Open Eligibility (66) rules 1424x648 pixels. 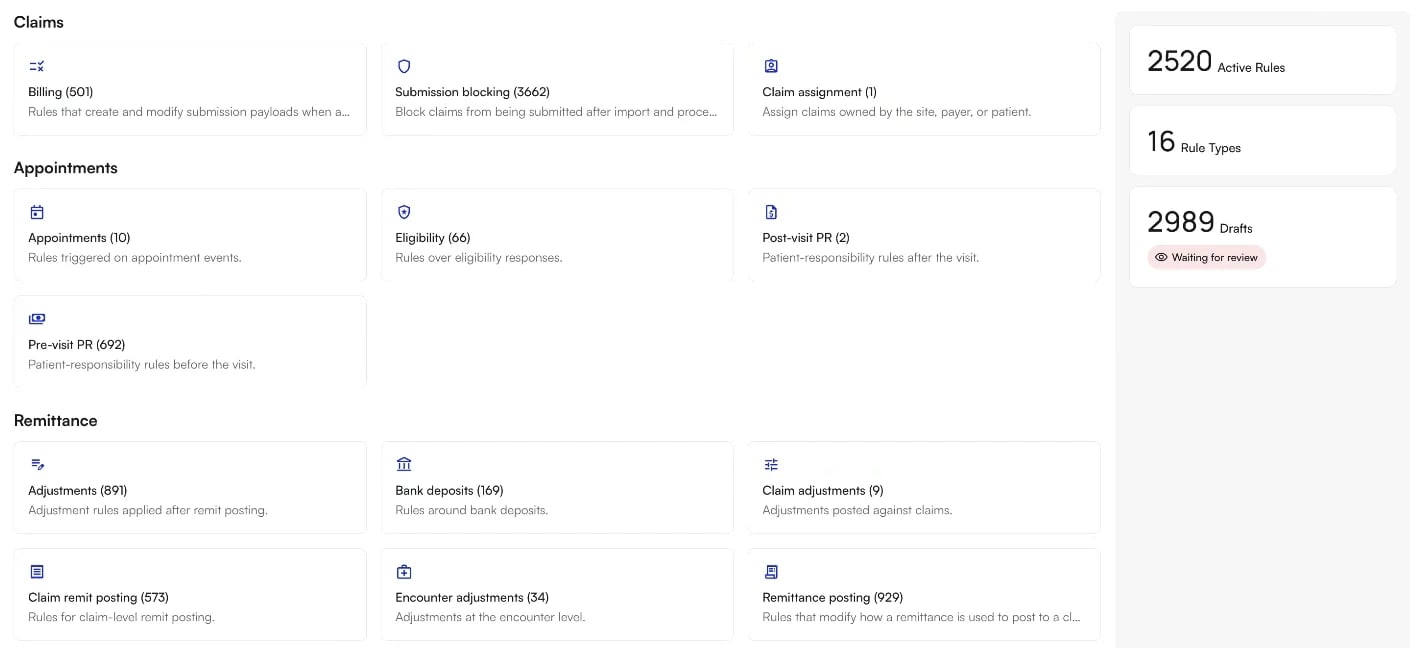(x=557, y=235)
